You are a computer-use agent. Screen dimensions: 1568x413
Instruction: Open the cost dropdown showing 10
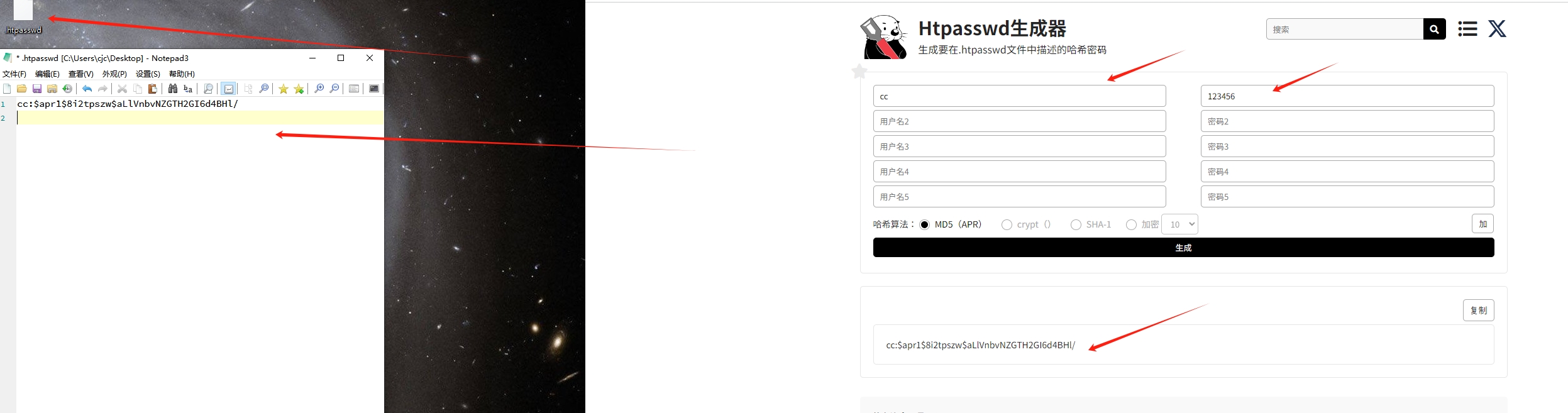point(1179,224)
